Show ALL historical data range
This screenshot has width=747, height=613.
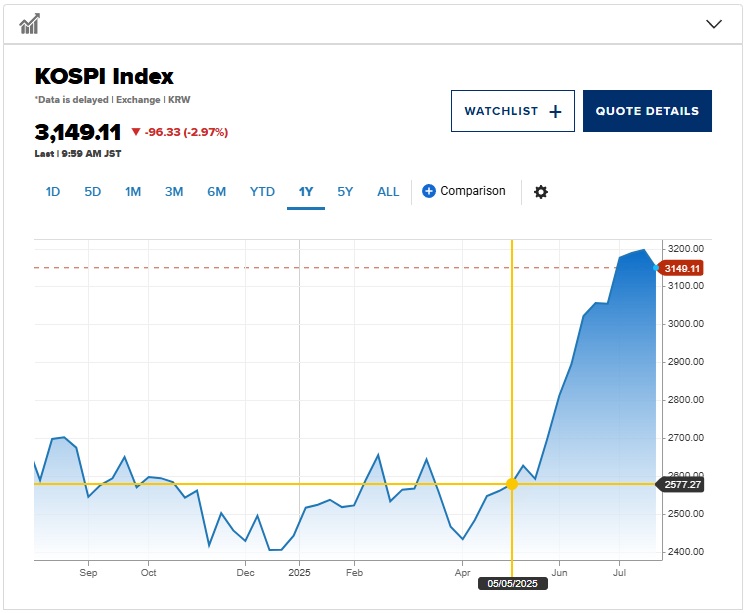point(388,191)
